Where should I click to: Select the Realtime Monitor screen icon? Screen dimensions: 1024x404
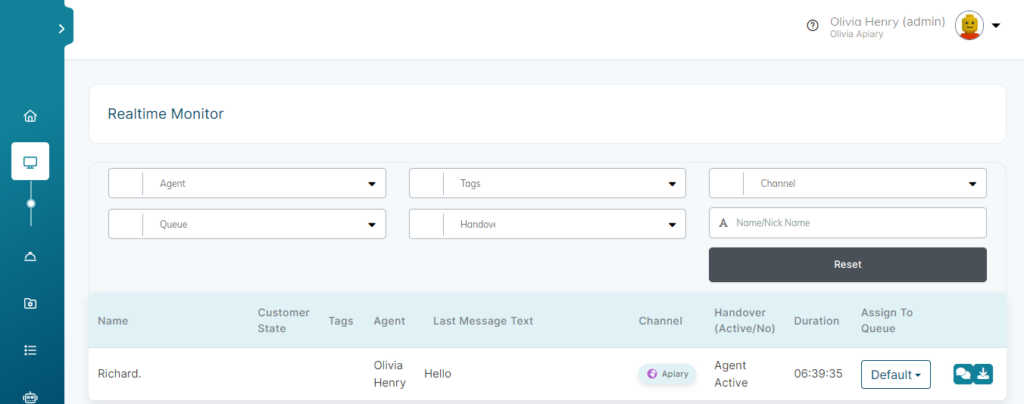click(x=30, y=162)
